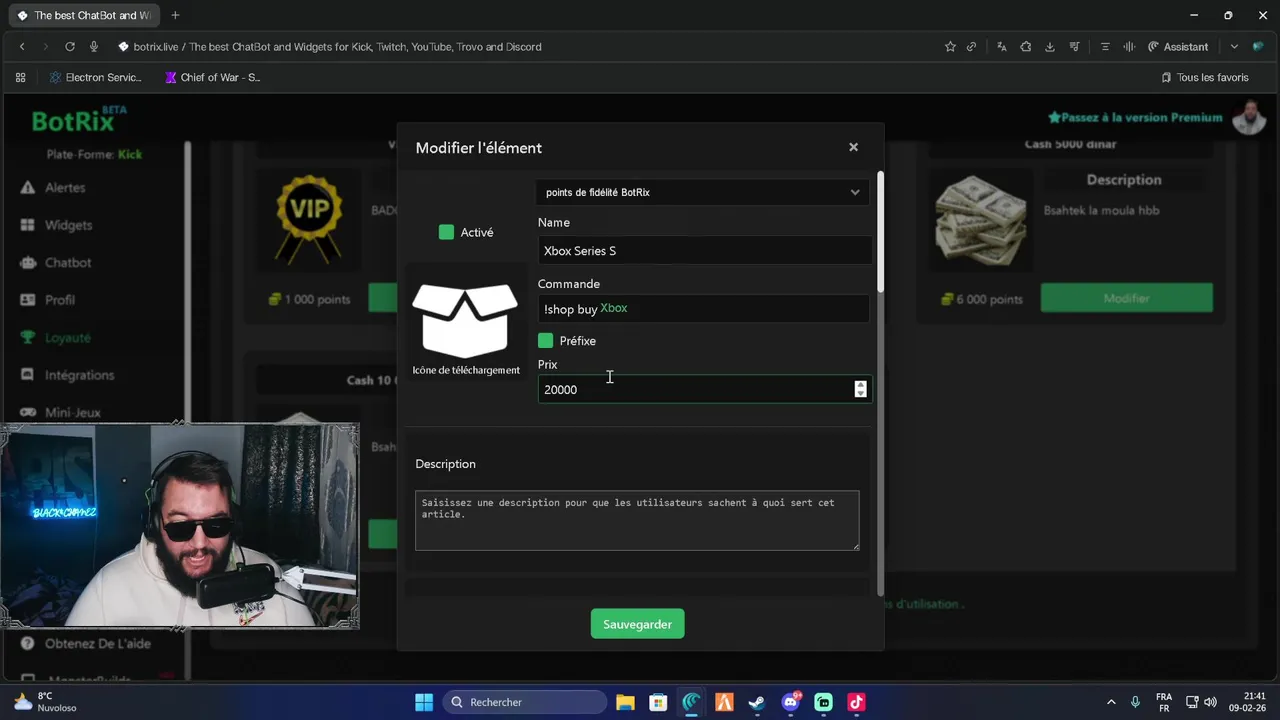
Task: Open Electron Servic.. bookmark
Action: [x=95, y=77]
